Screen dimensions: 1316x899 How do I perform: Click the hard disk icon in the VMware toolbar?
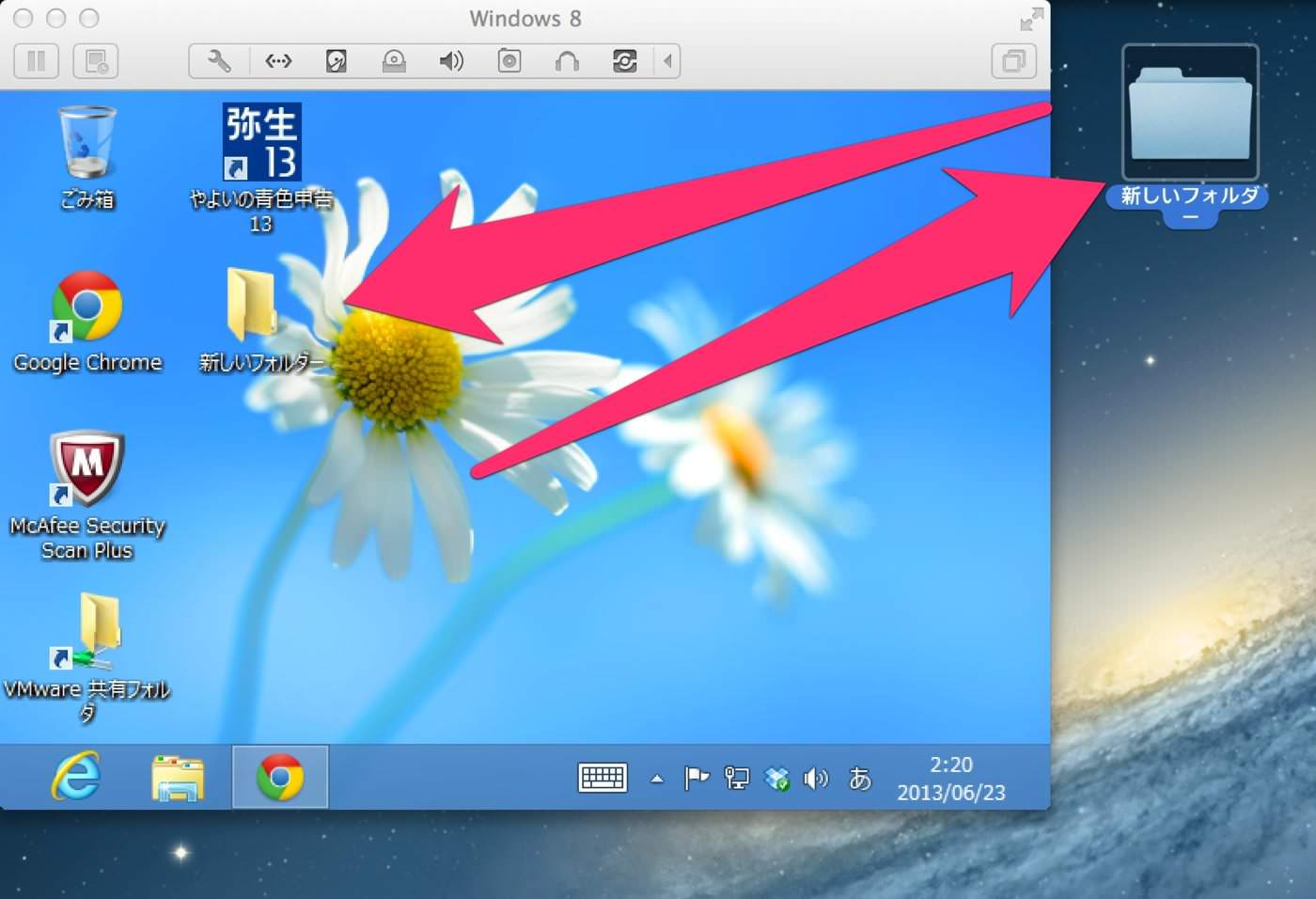(x=336, y=61)
